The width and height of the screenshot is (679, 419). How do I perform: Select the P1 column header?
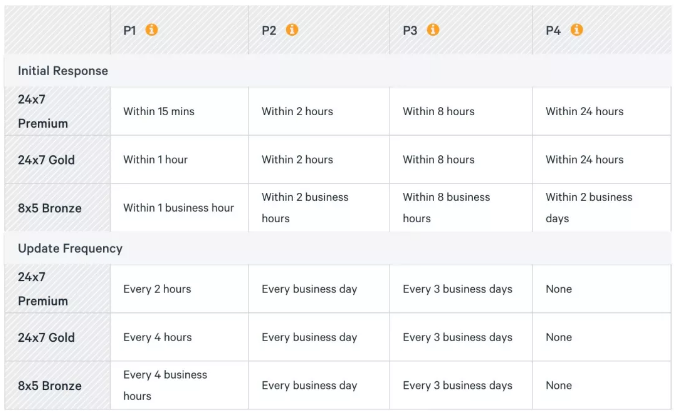click(129, 30)
